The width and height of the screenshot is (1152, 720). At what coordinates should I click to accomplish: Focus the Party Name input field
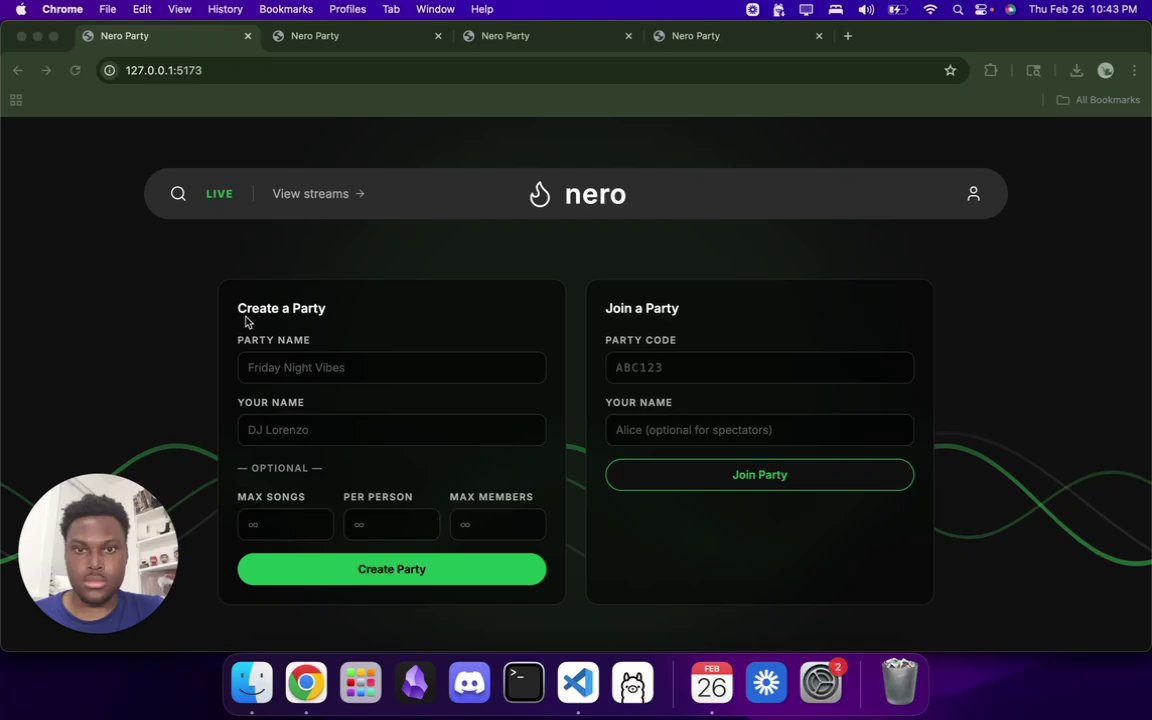[x=392, y=367]
